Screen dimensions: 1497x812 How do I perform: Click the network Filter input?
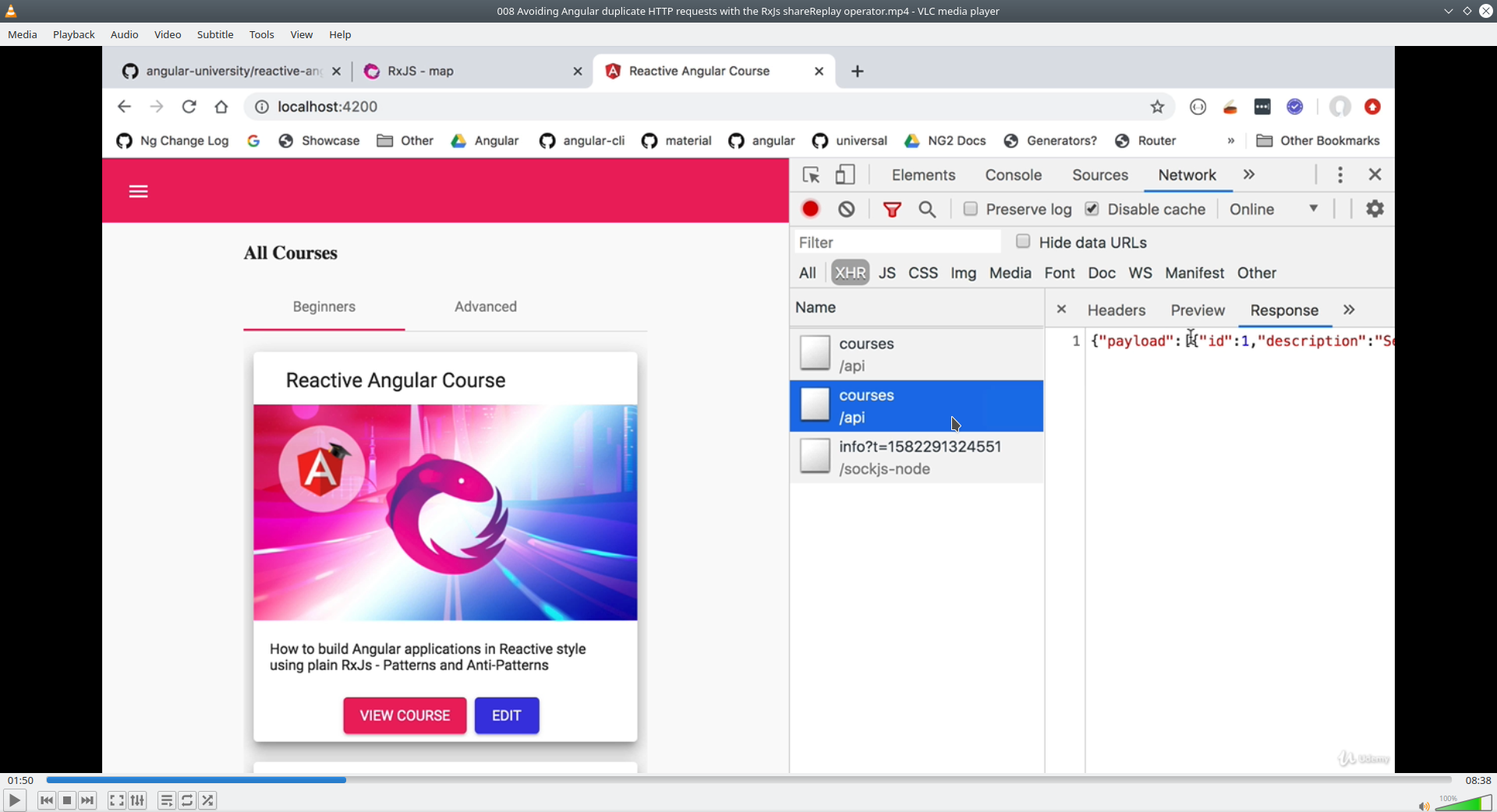click(x=897, y=242)
